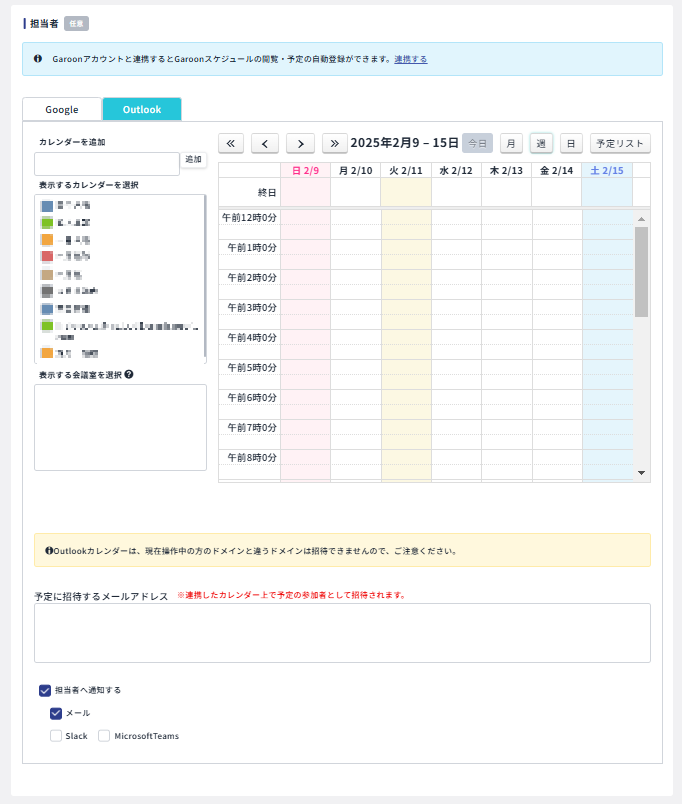
Task: Uncheck the 担当者へ通知する checkbox
Action: (x=45, y=690)
